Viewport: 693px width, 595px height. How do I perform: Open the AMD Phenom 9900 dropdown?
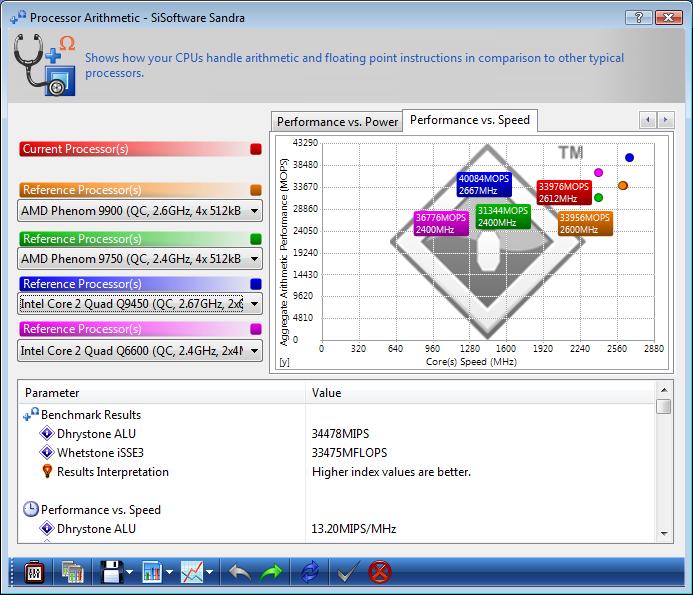point(140,211)
